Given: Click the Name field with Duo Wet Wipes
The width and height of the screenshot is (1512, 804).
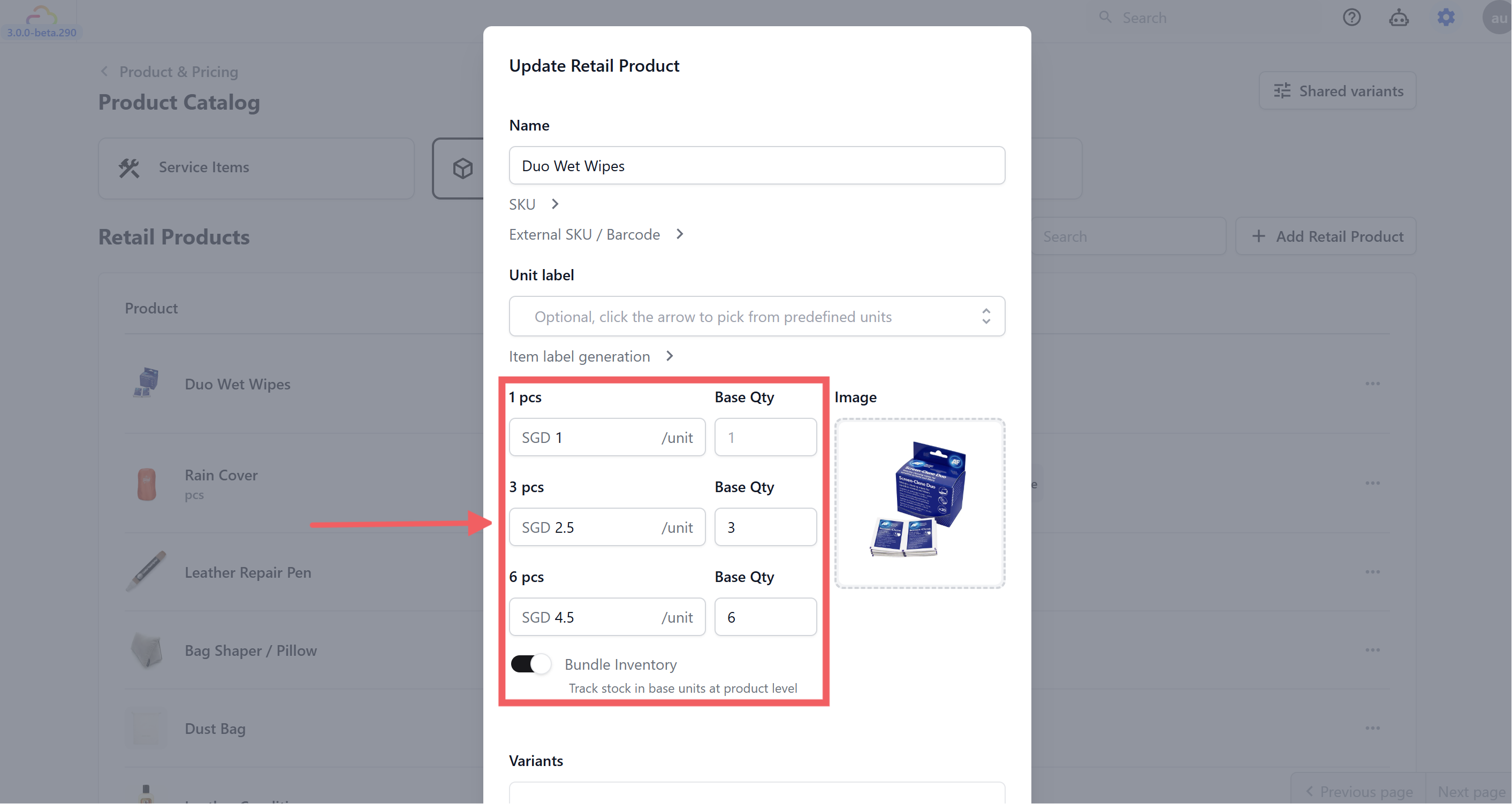Looking at the screenshot, I should click(756, 166).
